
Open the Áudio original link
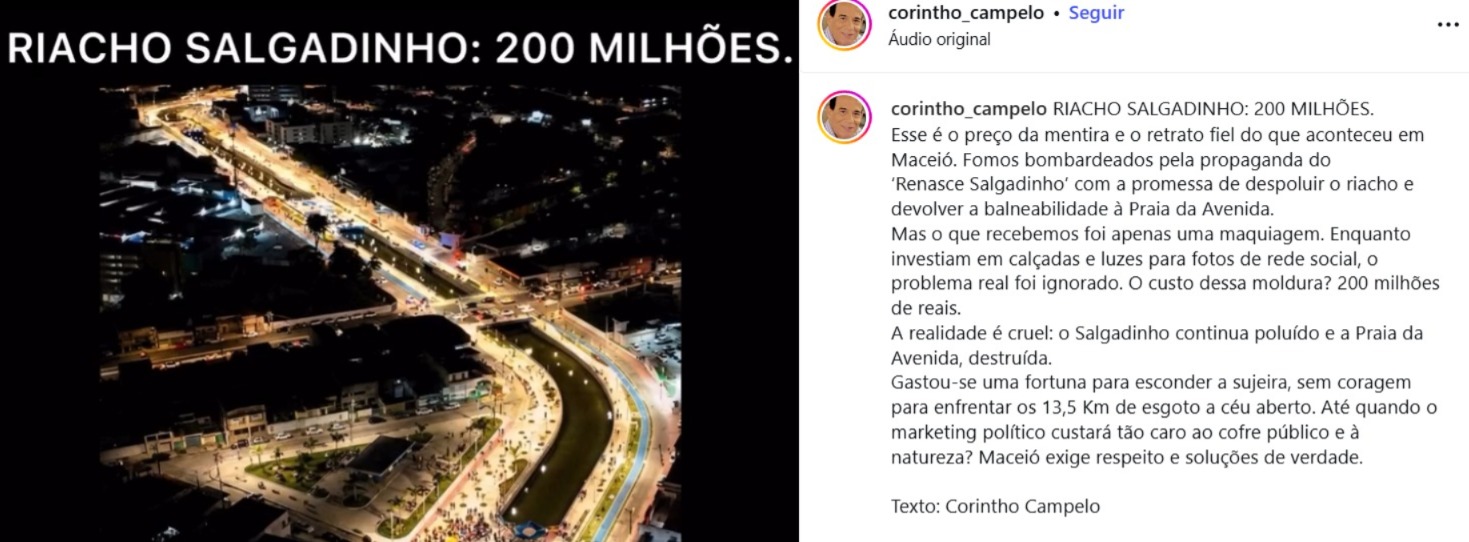(939, 40)
